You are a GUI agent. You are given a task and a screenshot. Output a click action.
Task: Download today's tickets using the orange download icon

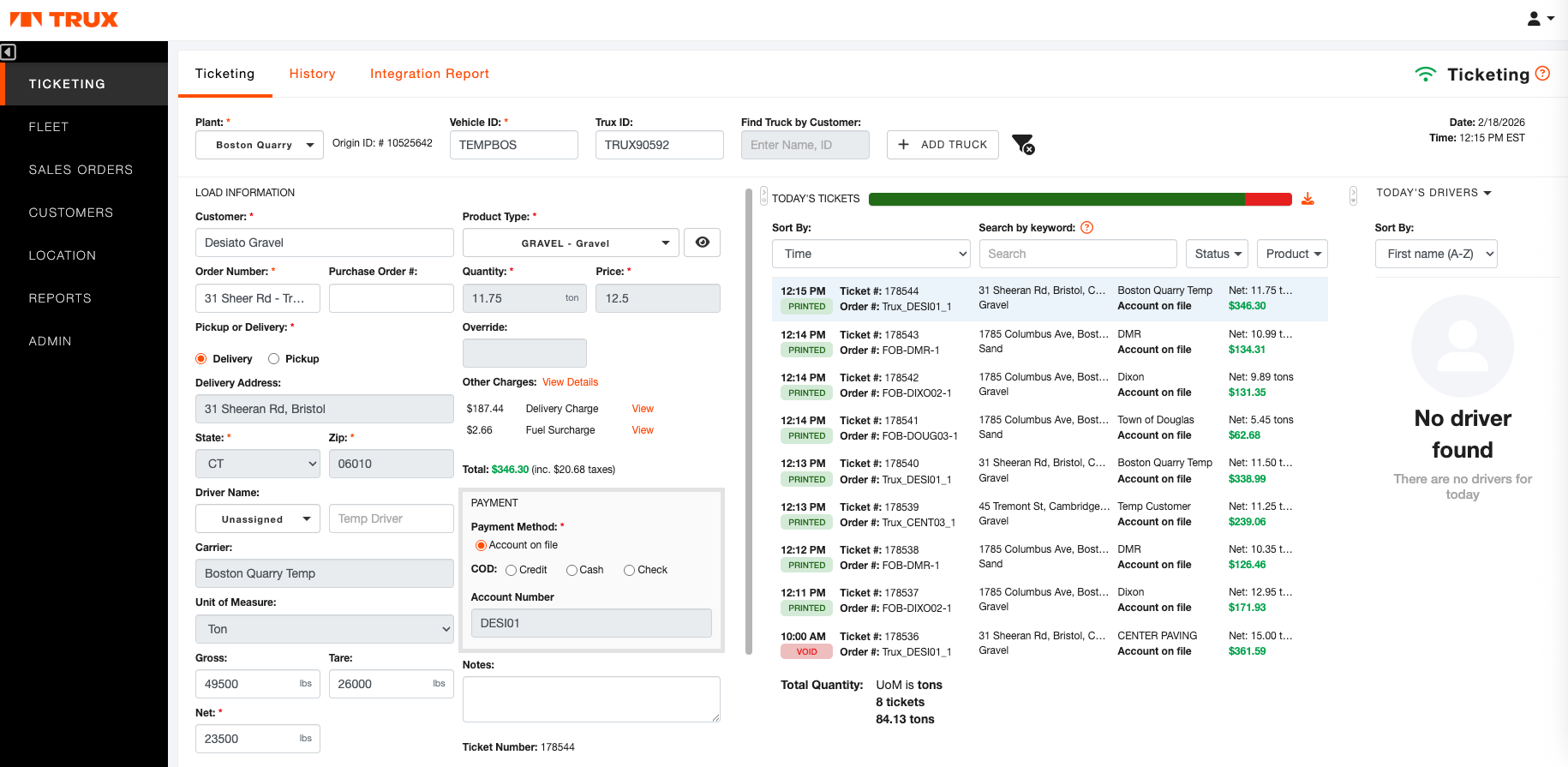point(1308,199)
